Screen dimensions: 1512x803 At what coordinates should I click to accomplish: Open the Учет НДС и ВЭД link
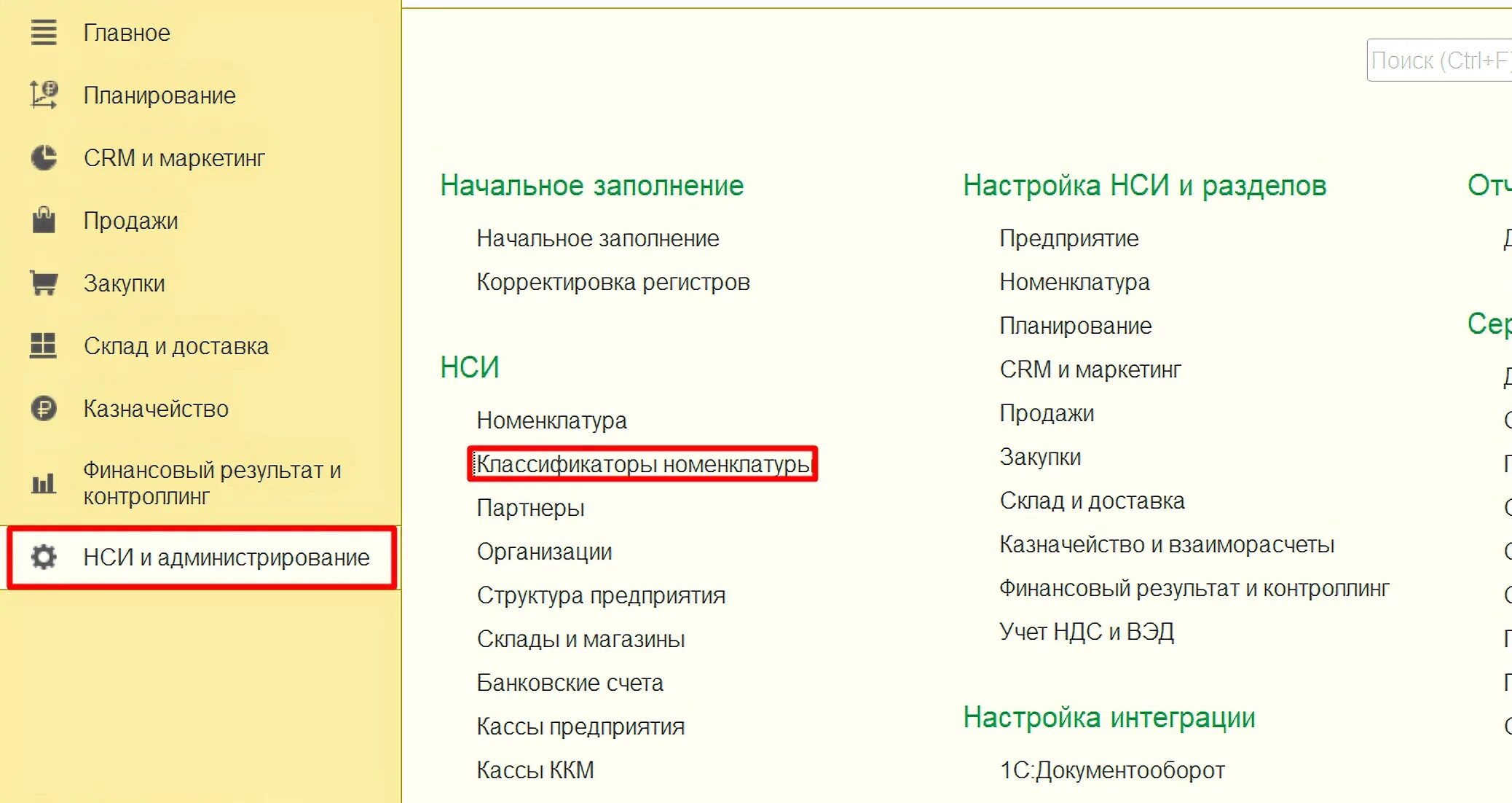tap(1086, 632)
